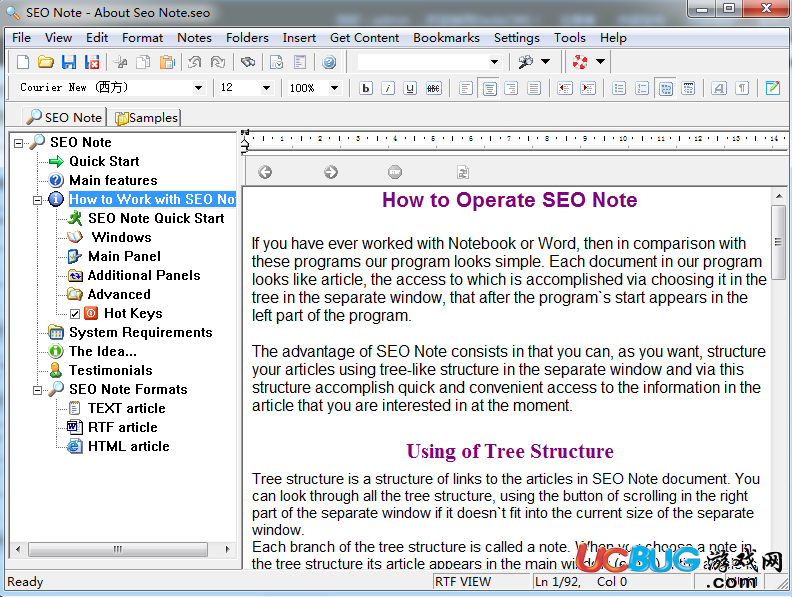792x597 pixels.
Task: Select the SEO Note tab
Action: tap(65, 117)
